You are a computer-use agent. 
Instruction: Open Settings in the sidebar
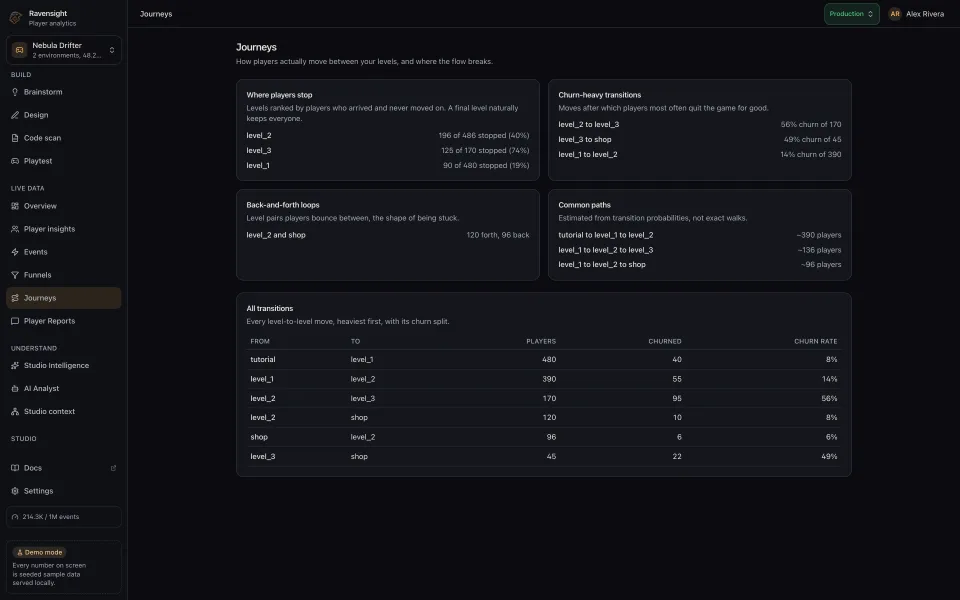point(64,491)
